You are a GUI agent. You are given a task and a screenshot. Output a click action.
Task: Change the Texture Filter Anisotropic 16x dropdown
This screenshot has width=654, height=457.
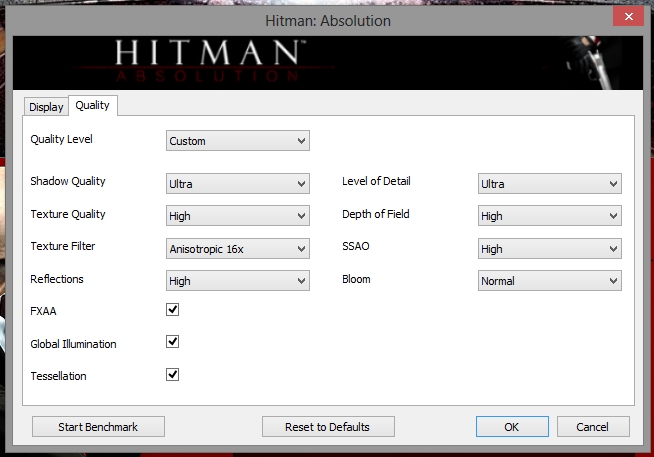tap(238, 249)
